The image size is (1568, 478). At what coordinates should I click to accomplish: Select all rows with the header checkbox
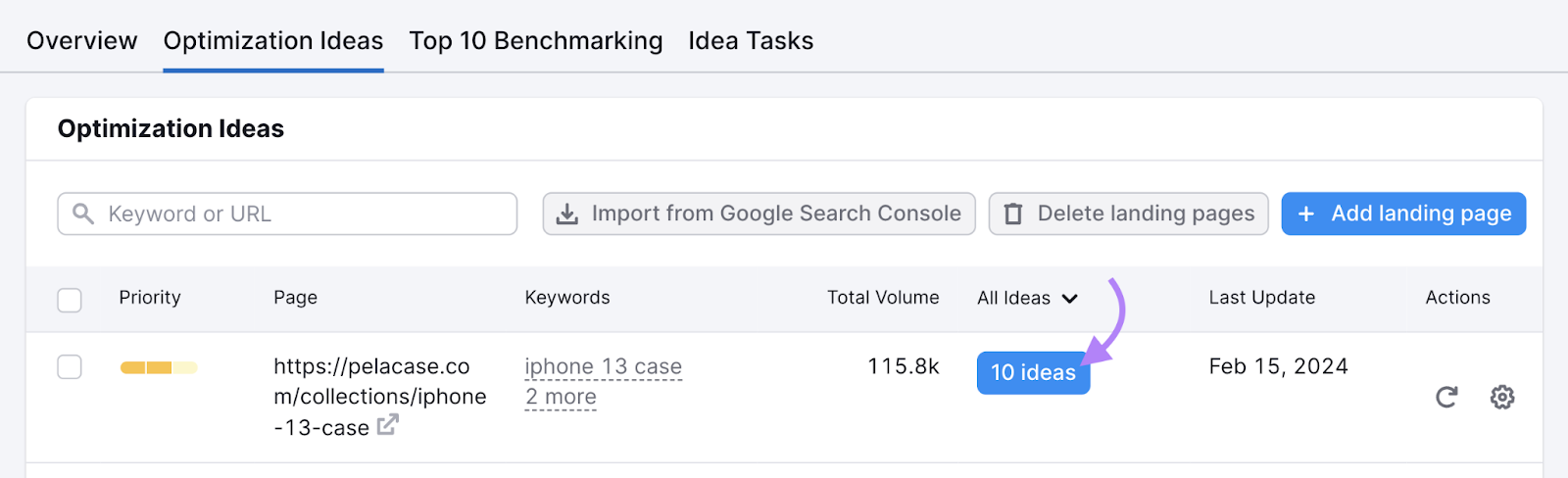(70, 300)
